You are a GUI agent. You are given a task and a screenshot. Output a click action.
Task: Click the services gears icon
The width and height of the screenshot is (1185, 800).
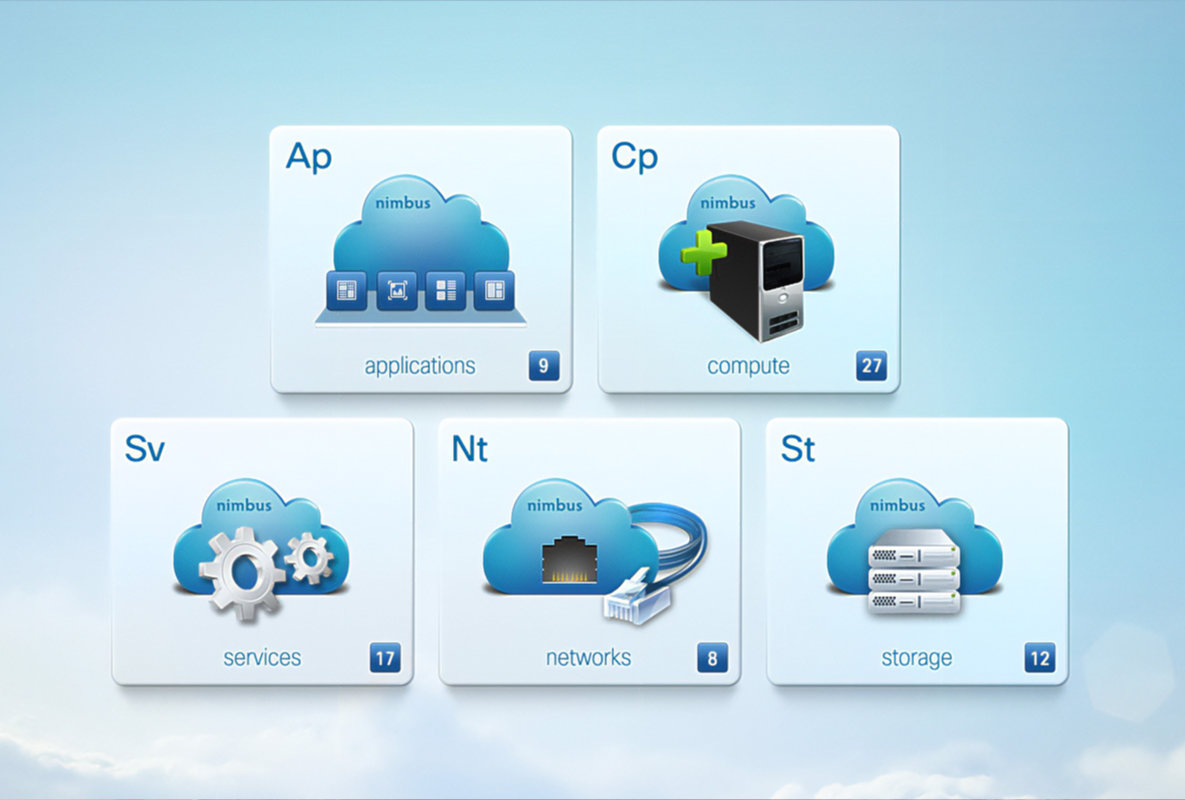tap(266, 573)
